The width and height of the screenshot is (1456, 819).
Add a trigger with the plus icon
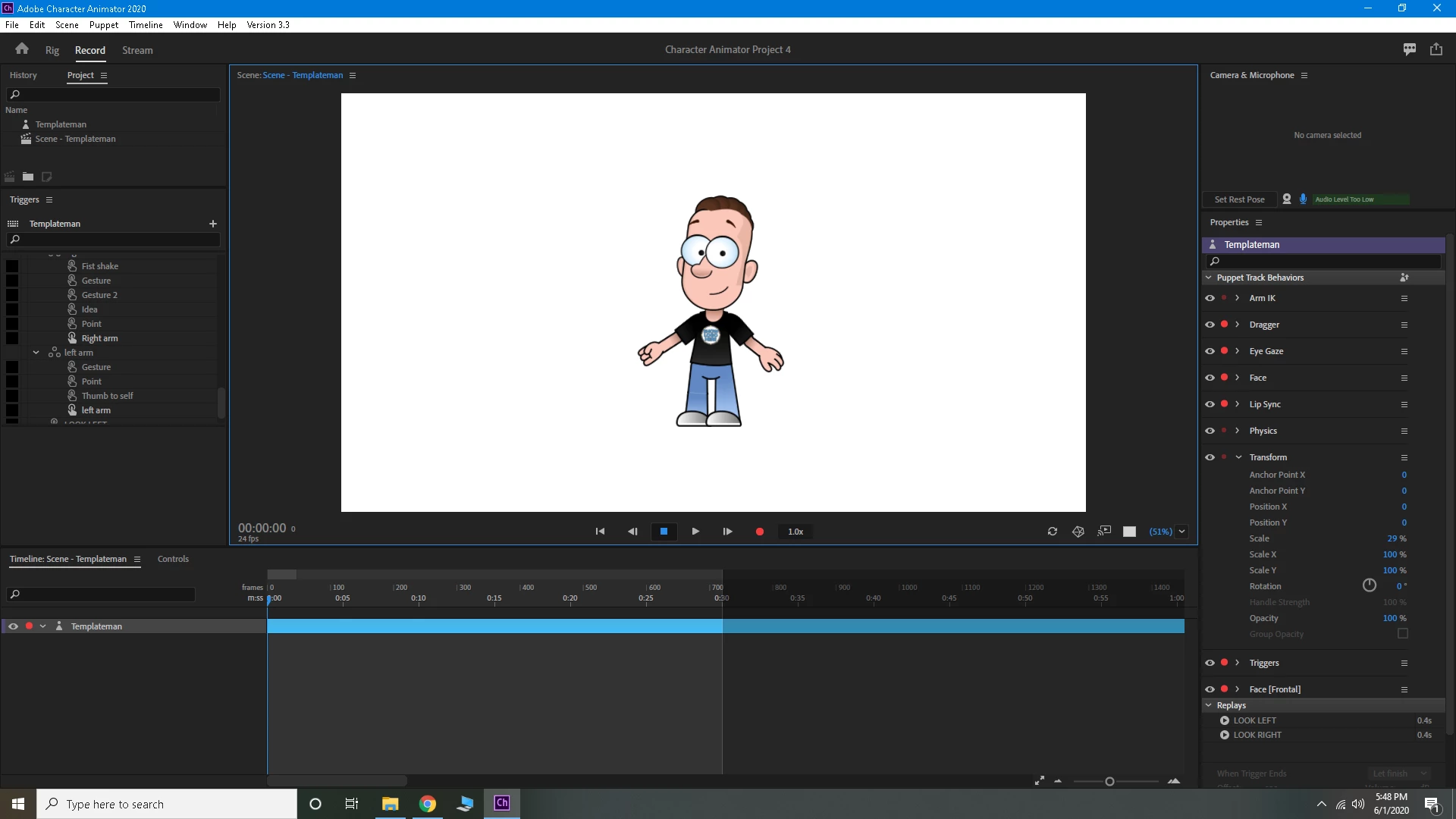click(213, 224)
